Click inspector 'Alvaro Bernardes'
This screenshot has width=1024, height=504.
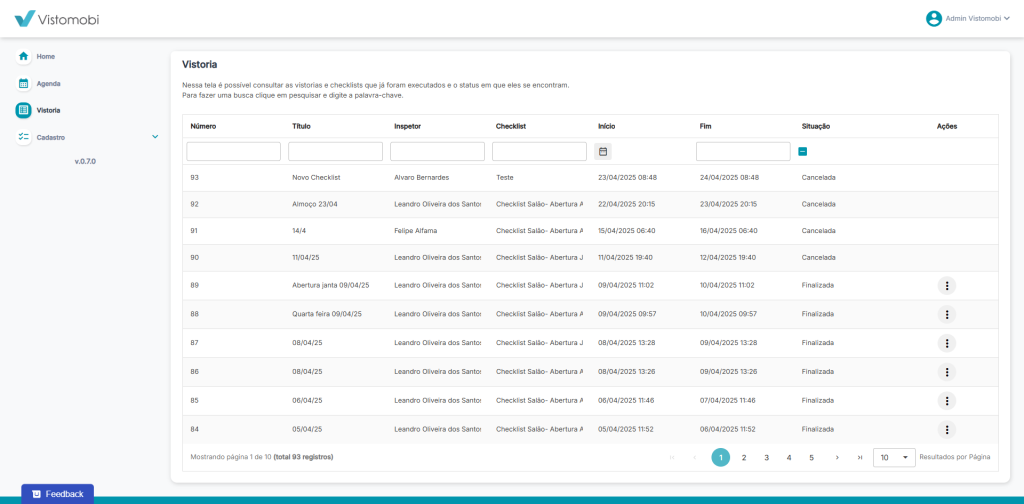point(422,177)
